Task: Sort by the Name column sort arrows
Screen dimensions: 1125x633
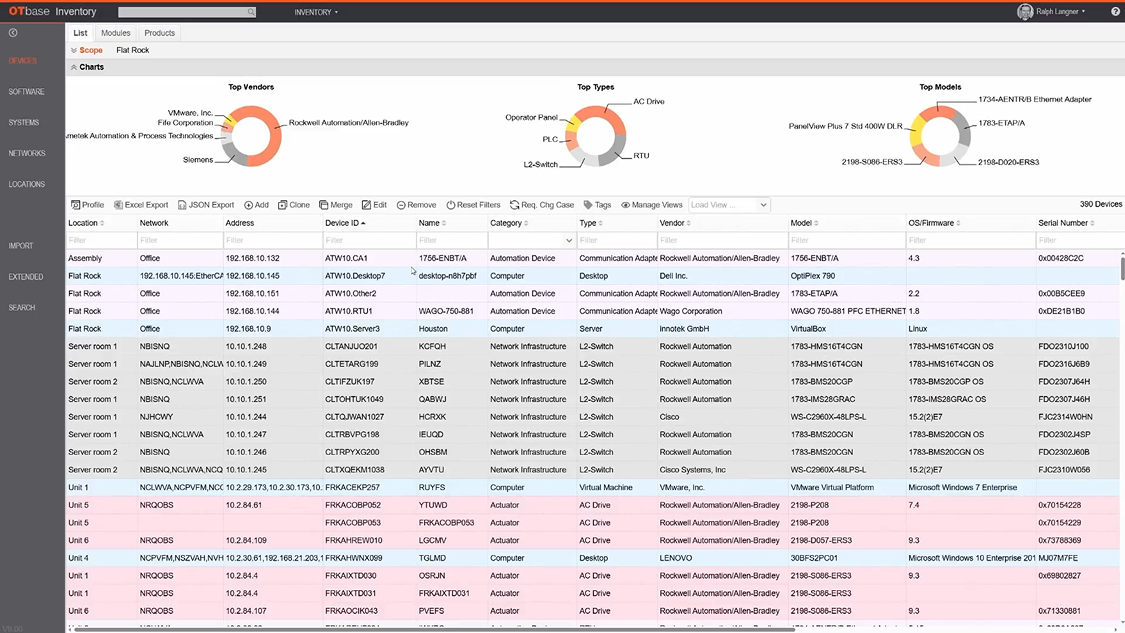Action: click(444, 223)
